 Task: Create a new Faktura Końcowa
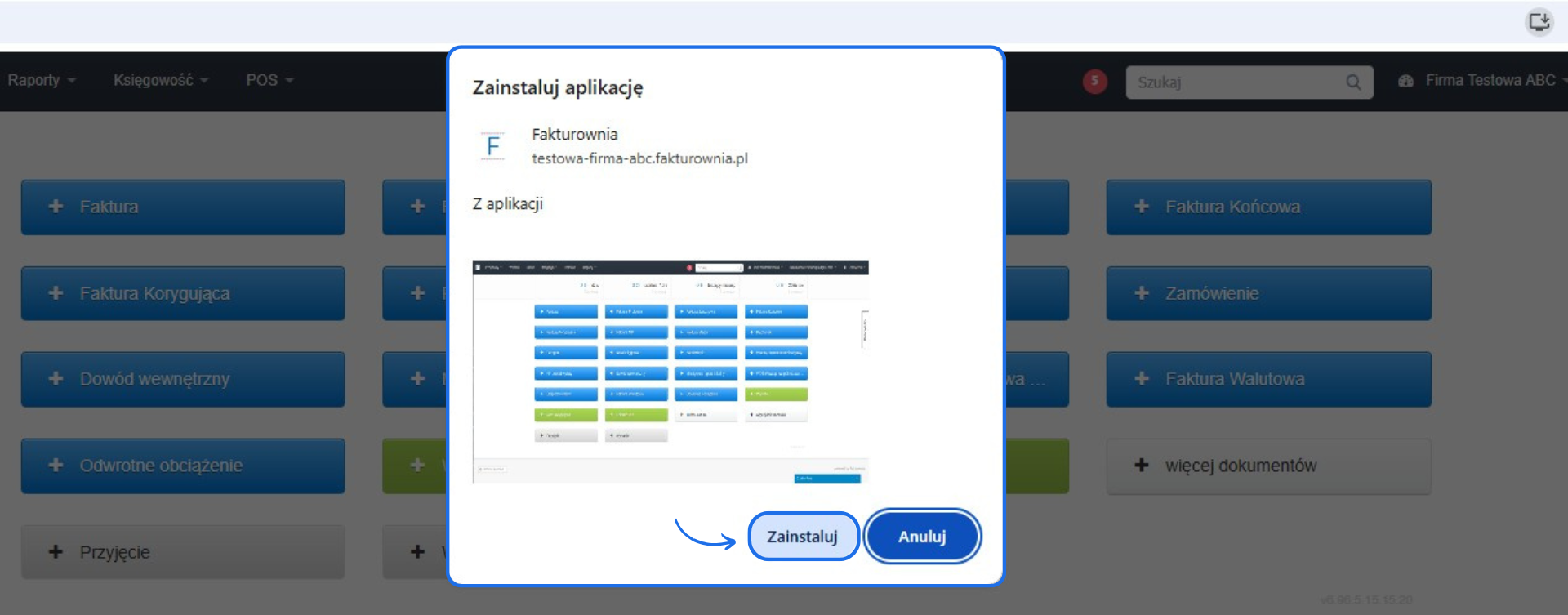[x=1268, y=207]
